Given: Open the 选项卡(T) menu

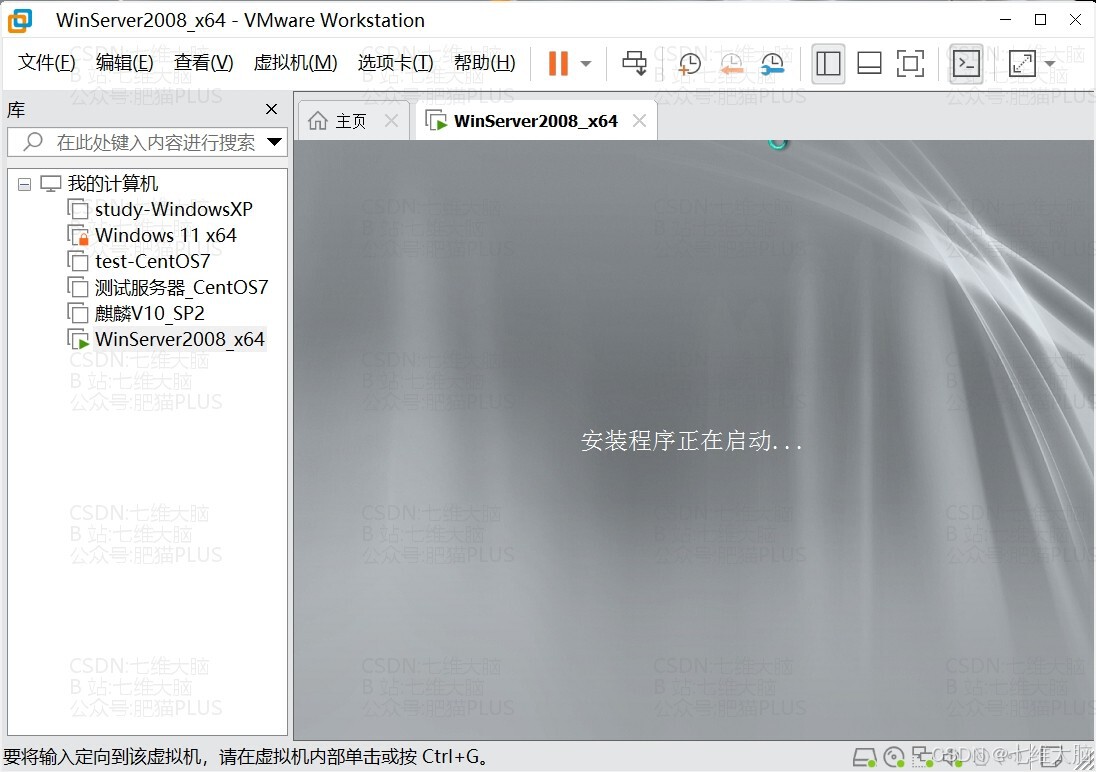Looking at the screenshot, I should pyautogui.click(x=396, y=63).
